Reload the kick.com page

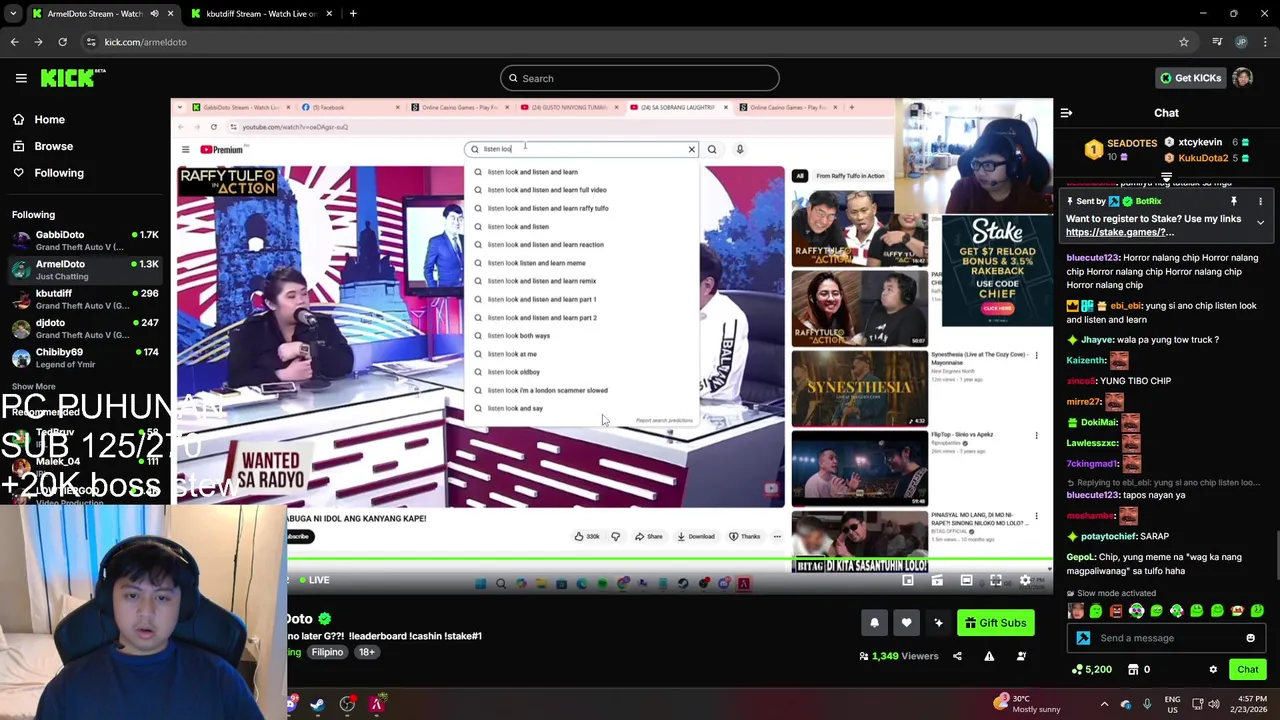(62, 42)
